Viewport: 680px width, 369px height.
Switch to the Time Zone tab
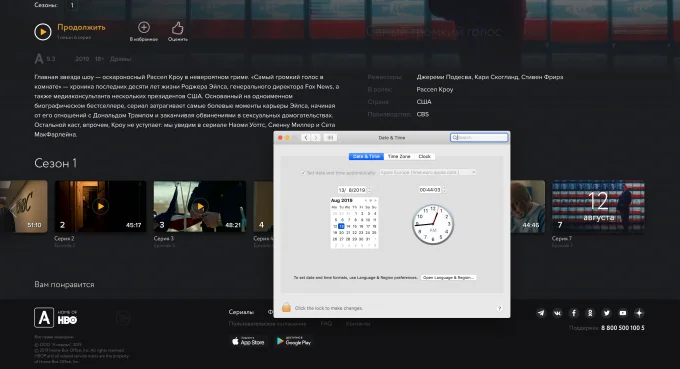coord(399,156)
